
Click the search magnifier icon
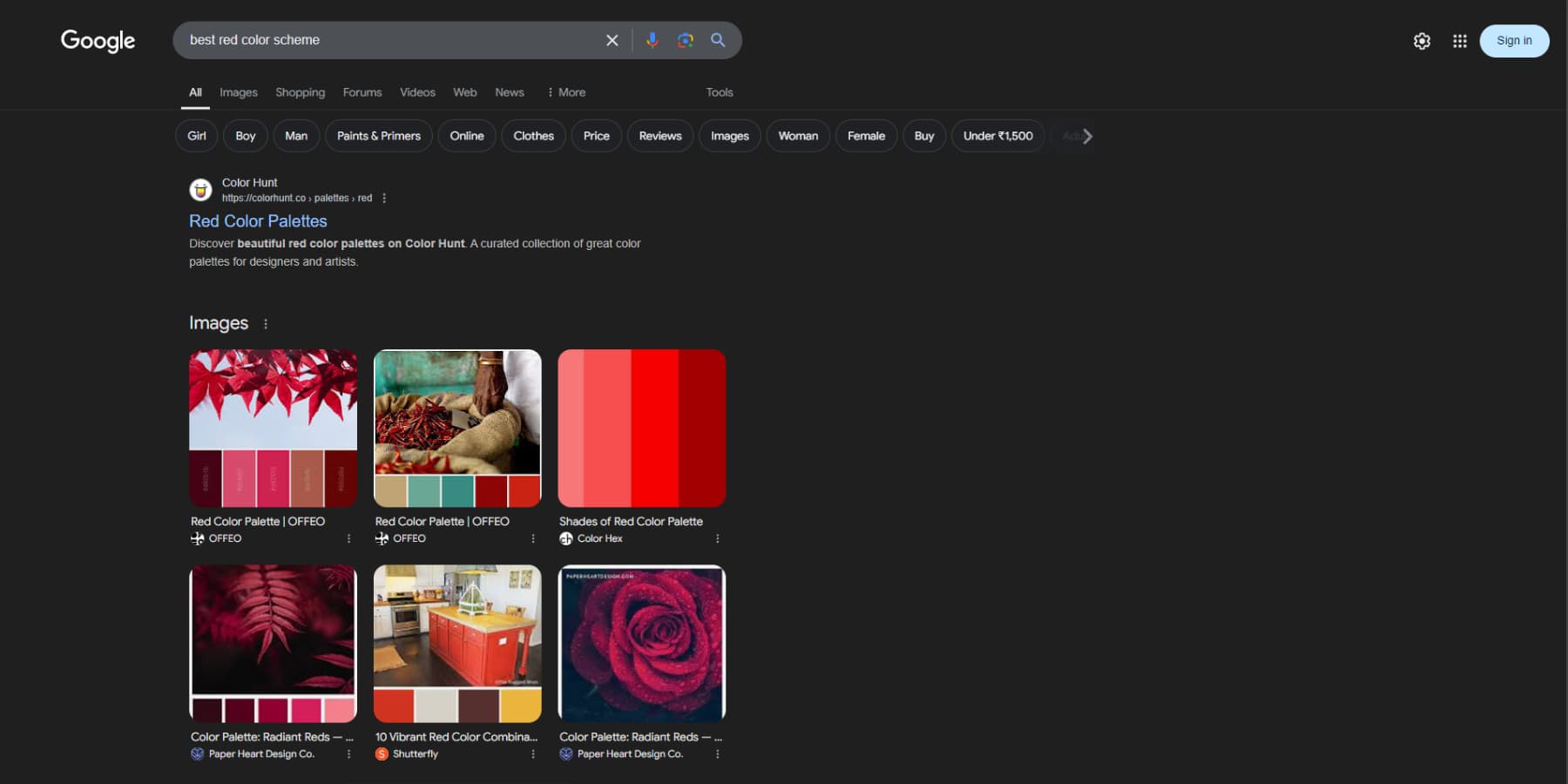pos(718,39)
